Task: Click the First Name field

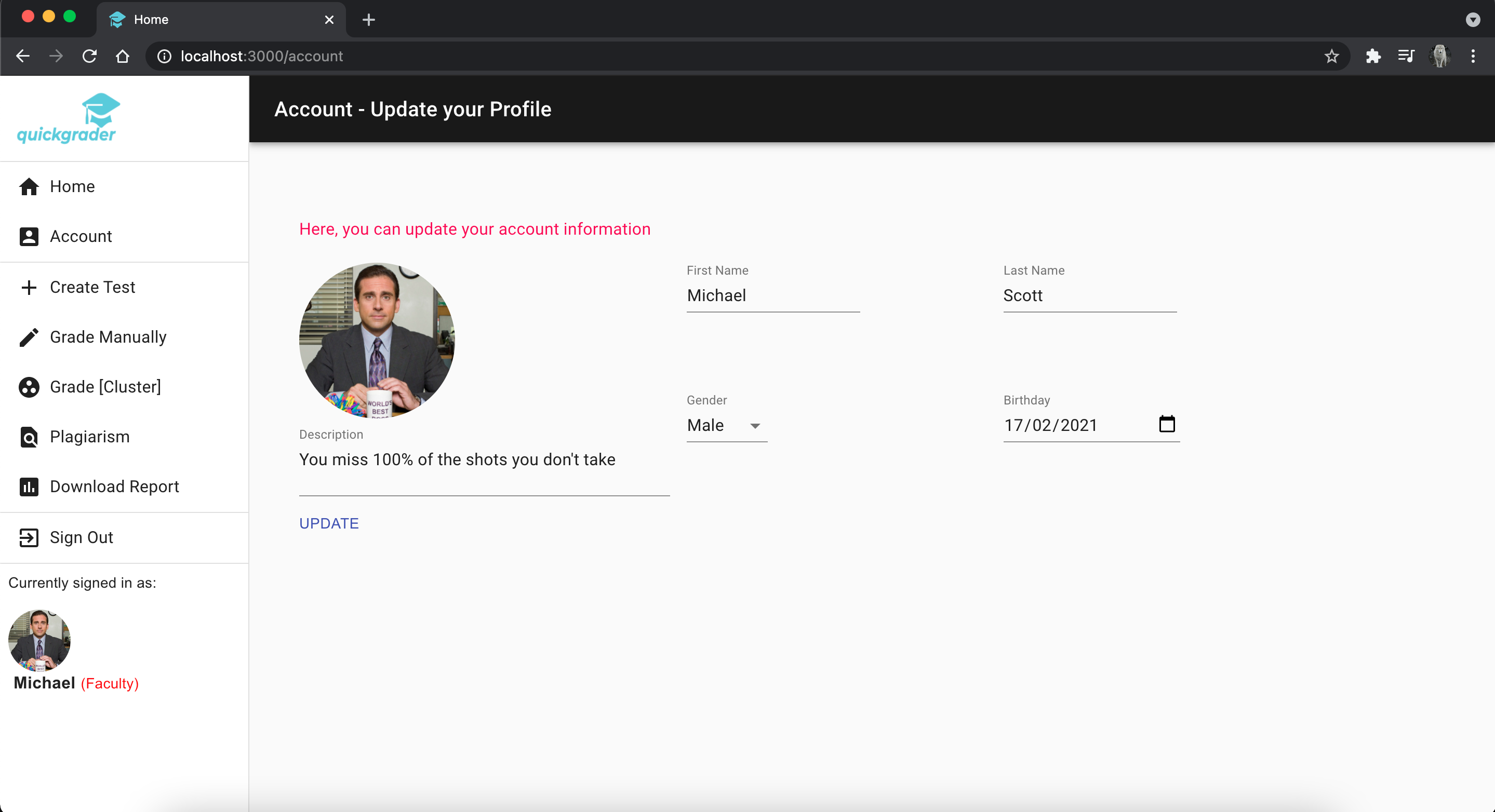Action: point(772,296)
